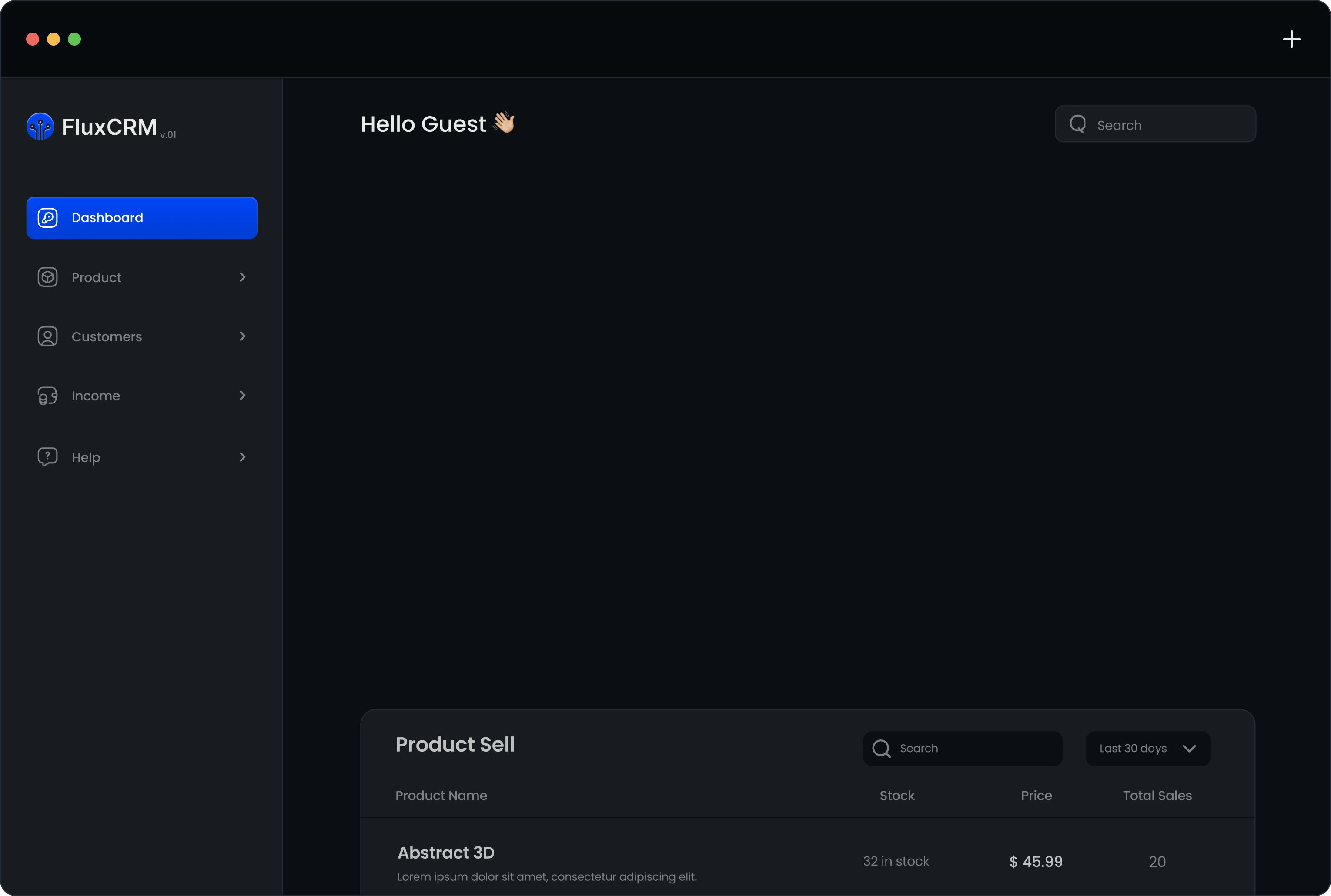Click the plus icon in title bar
Image resolution: width=1331 pixels, height=896 pixels.
[x=1291, y=40]
